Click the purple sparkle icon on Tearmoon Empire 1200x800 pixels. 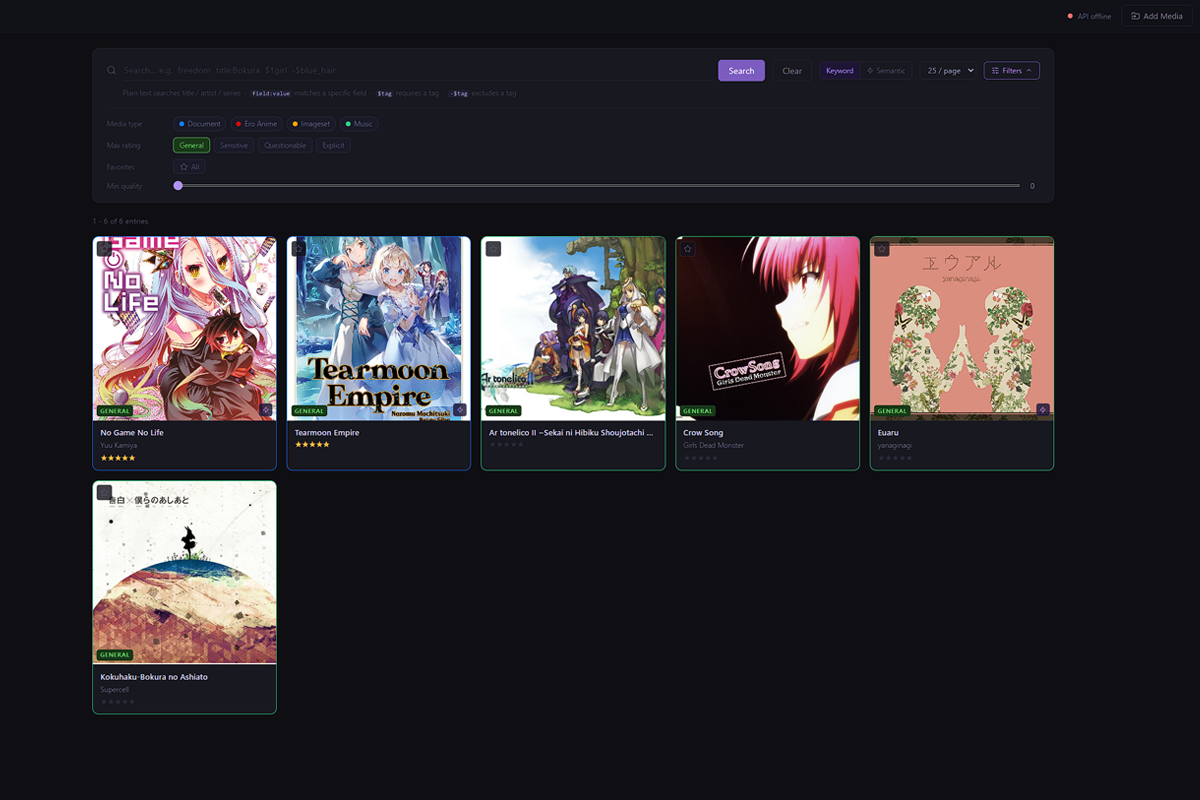(460, 409)
